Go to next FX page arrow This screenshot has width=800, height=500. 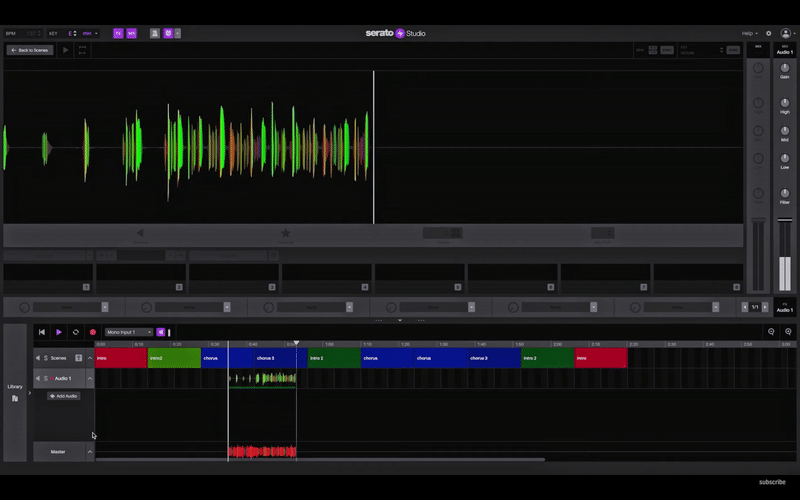coord(765,307)
